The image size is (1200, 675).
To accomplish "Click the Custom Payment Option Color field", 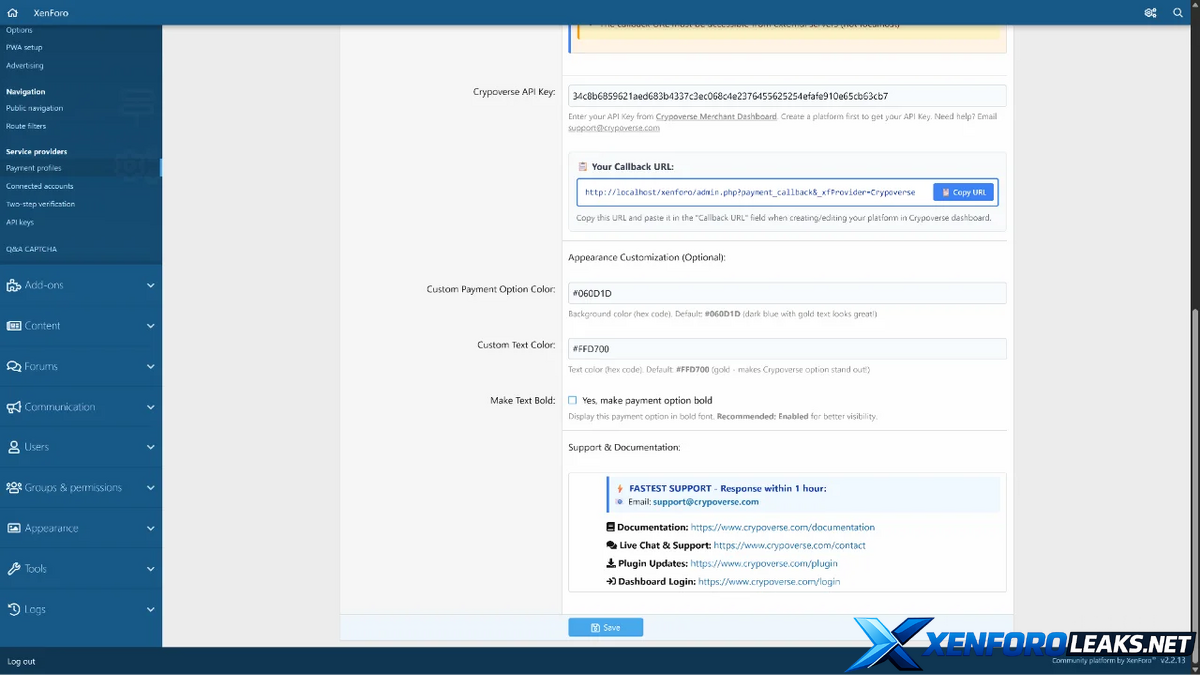I will [x=786, y=293].
